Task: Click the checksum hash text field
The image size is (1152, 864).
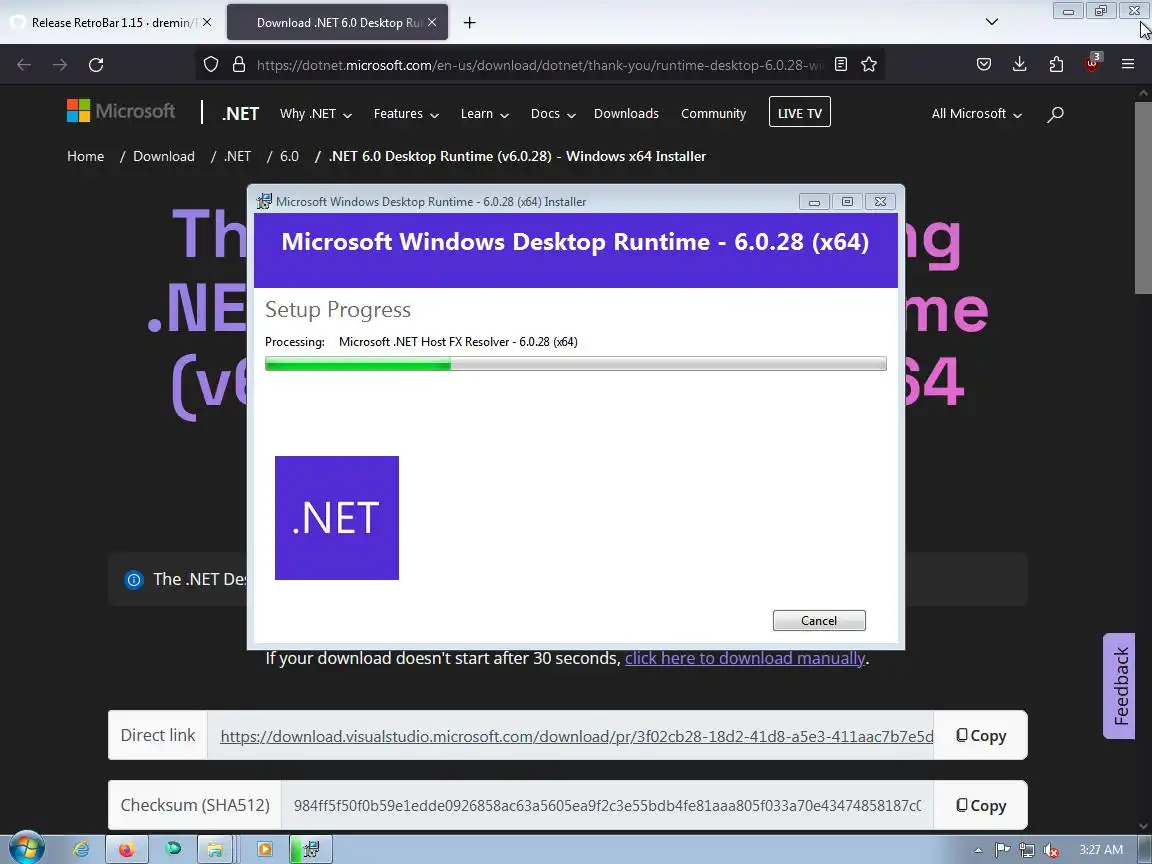Action: (608, 805)
